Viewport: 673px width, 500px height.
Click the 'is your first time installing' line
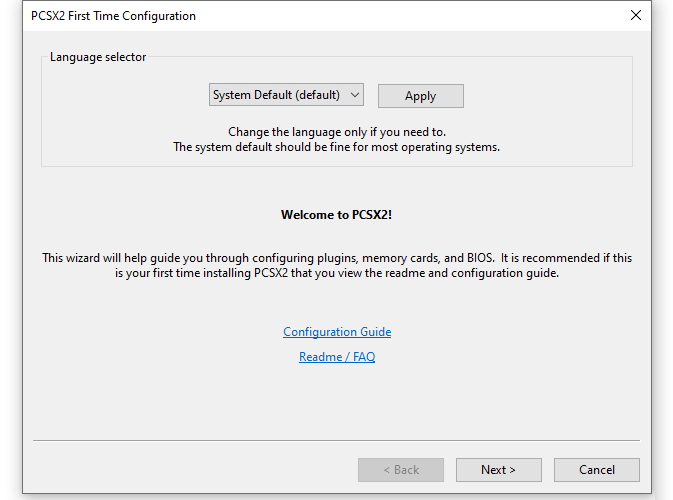(x=337, y=273)
